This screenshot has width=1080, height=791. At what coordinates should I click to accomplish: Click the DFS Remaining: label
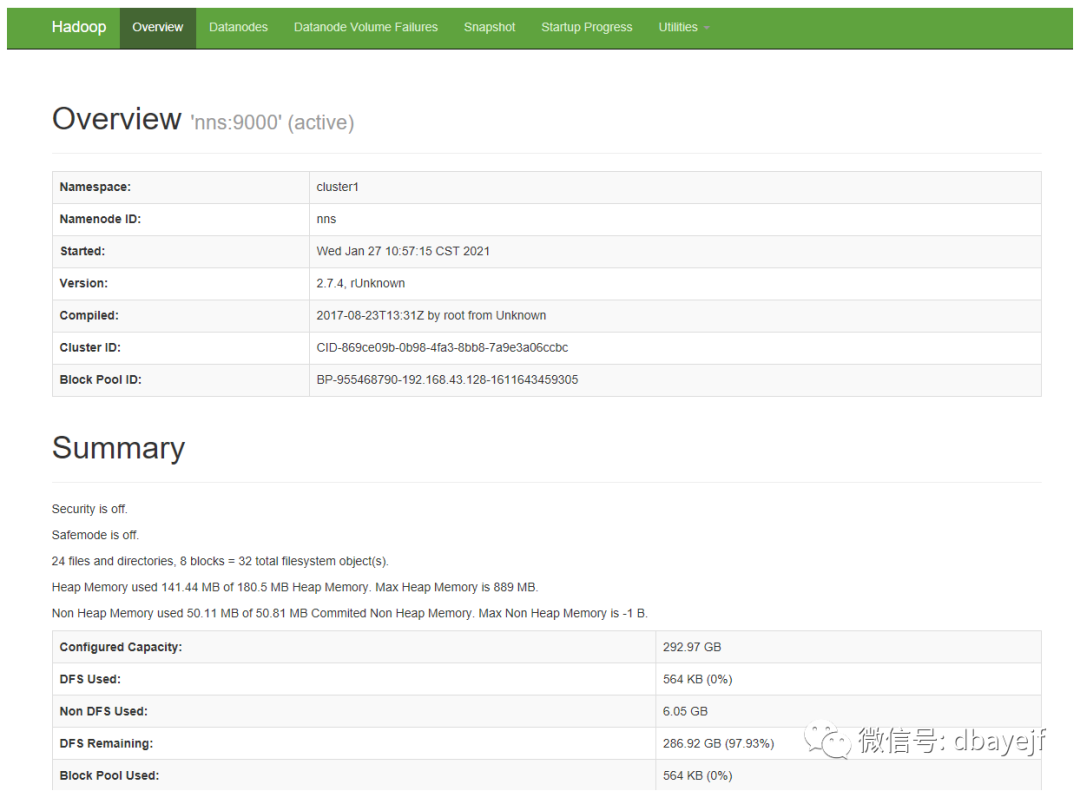click(106, 744)
